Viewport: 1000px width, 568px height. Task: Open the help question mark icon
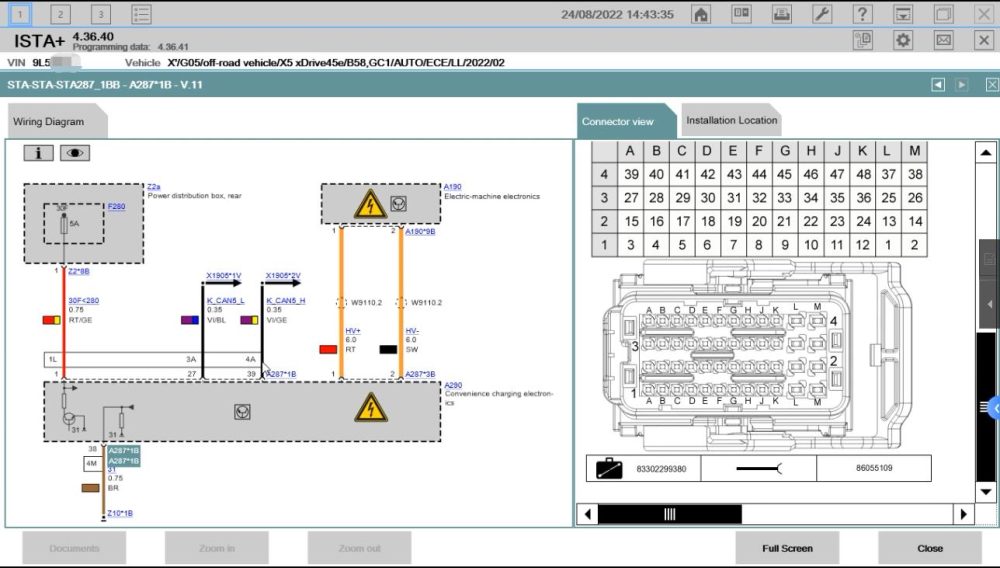(x=862, y=14)
